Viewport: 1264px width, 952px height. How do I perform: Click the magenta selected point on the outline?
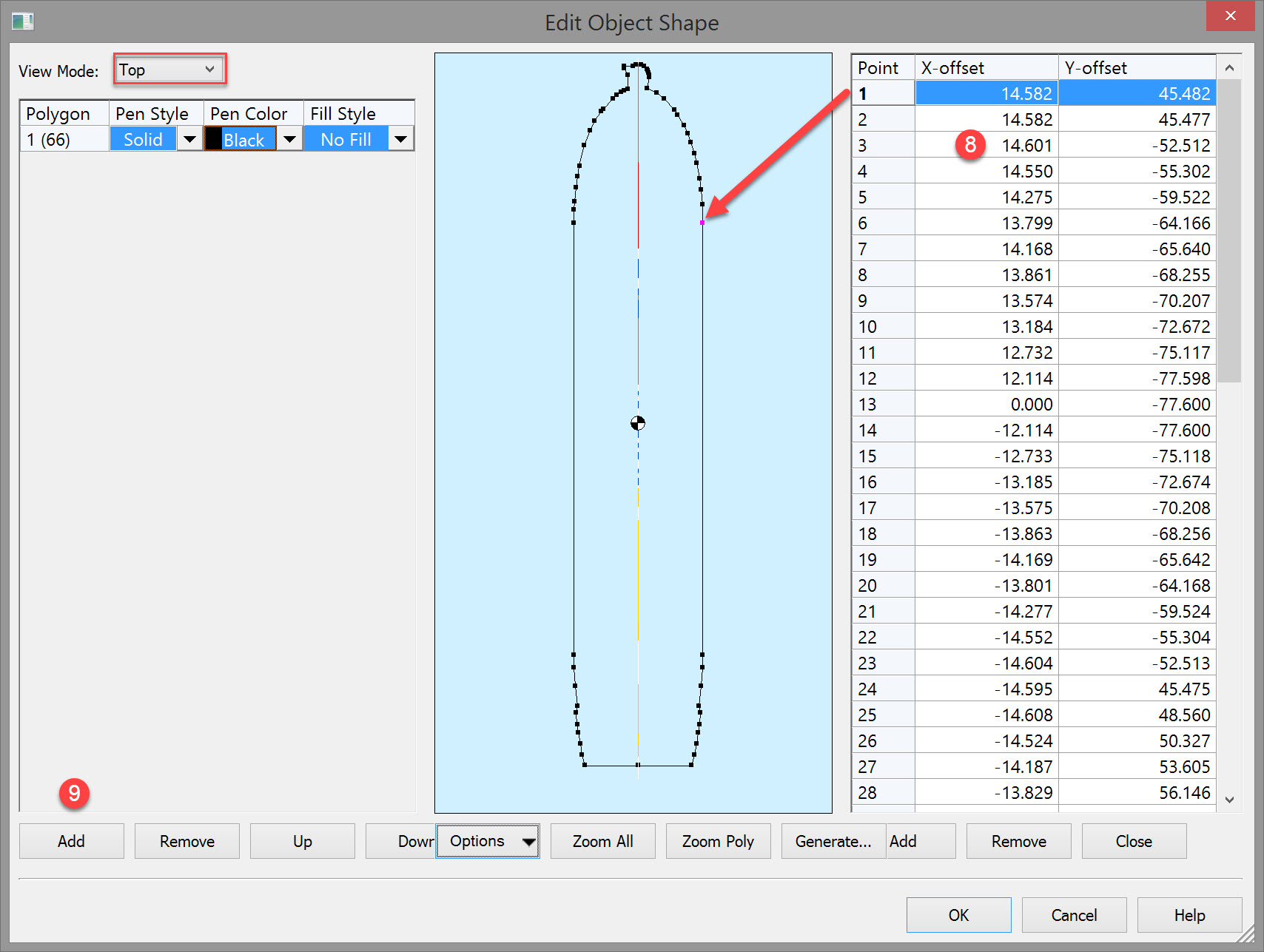pyautogui.click(x=702, y=222)
